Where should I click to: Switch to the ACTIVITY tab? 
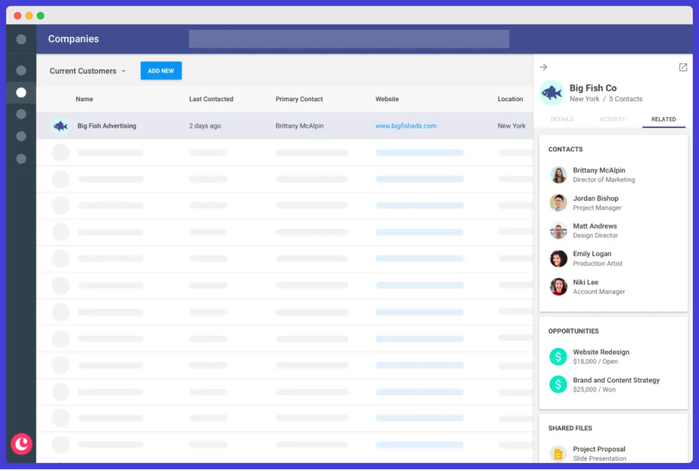[x=612, y=119]
